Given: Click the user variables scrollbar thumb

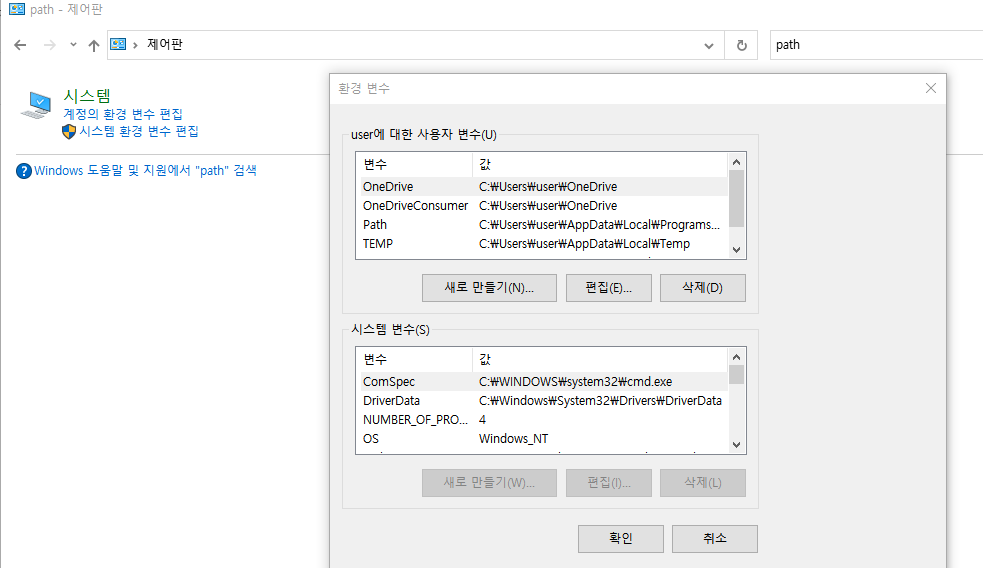Looking at the screenshot, I should tap(737, 199).
